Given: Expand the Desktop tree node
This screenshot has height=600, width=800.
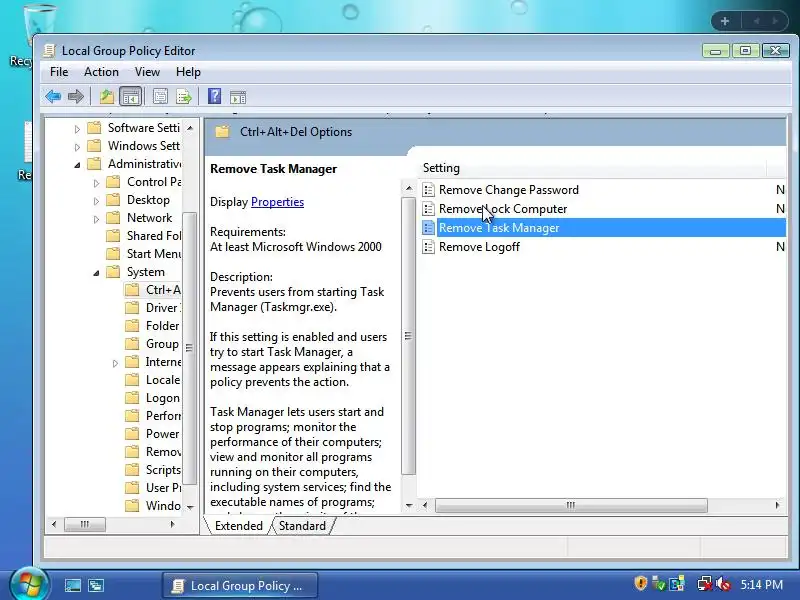Looking at the screenshot, I should point(96,202).
